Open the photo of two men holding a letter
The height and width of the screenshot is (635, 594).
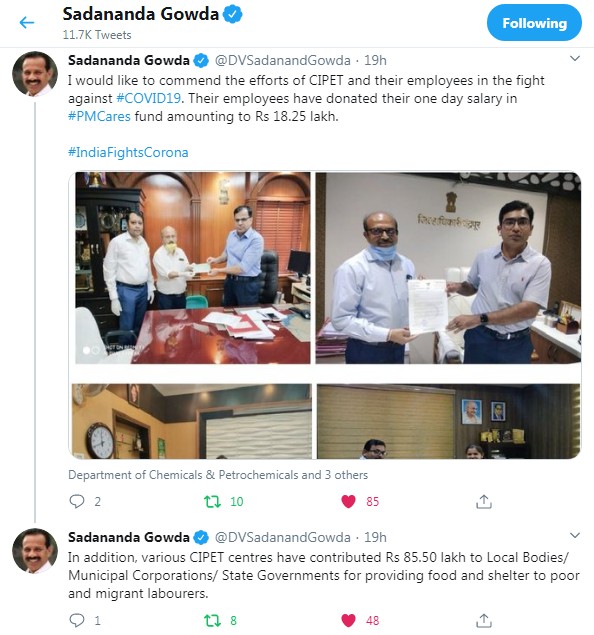click(448, 268)
